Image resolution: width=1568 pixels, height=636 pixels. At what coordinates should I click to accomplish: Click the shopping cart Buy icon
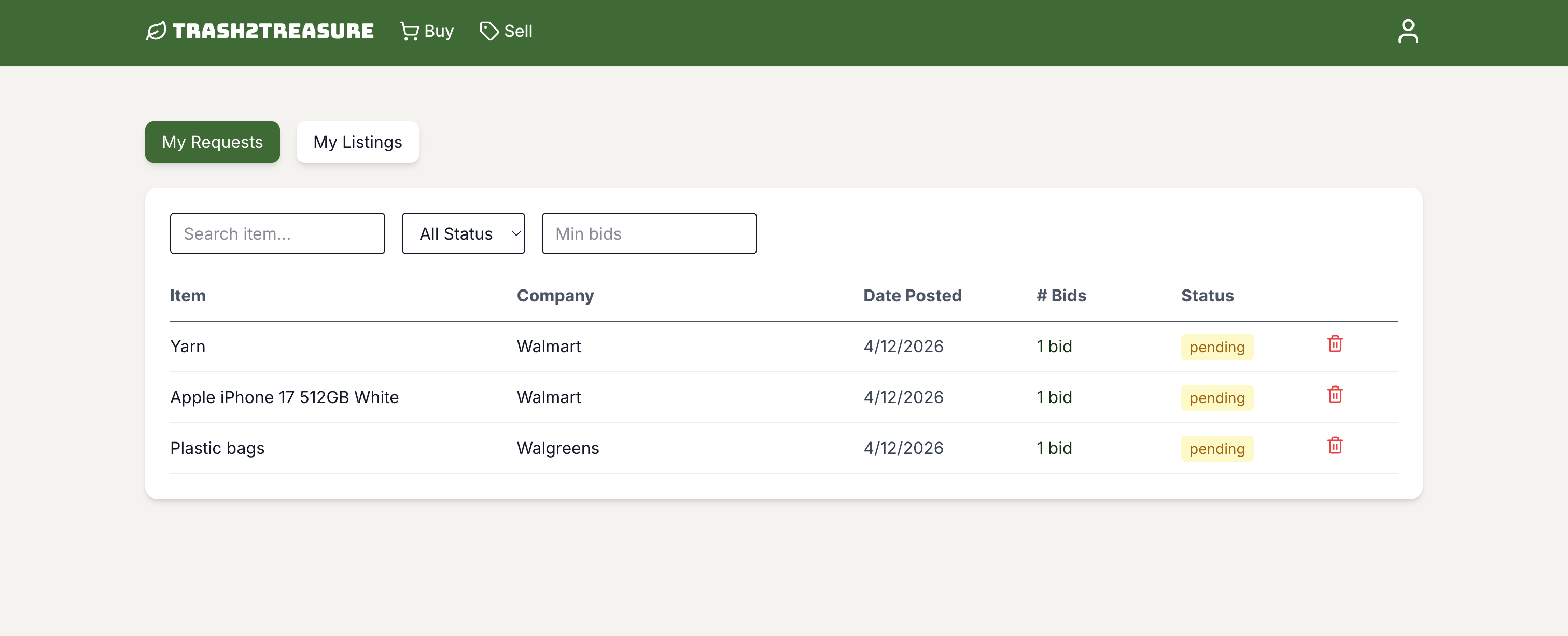409,31
